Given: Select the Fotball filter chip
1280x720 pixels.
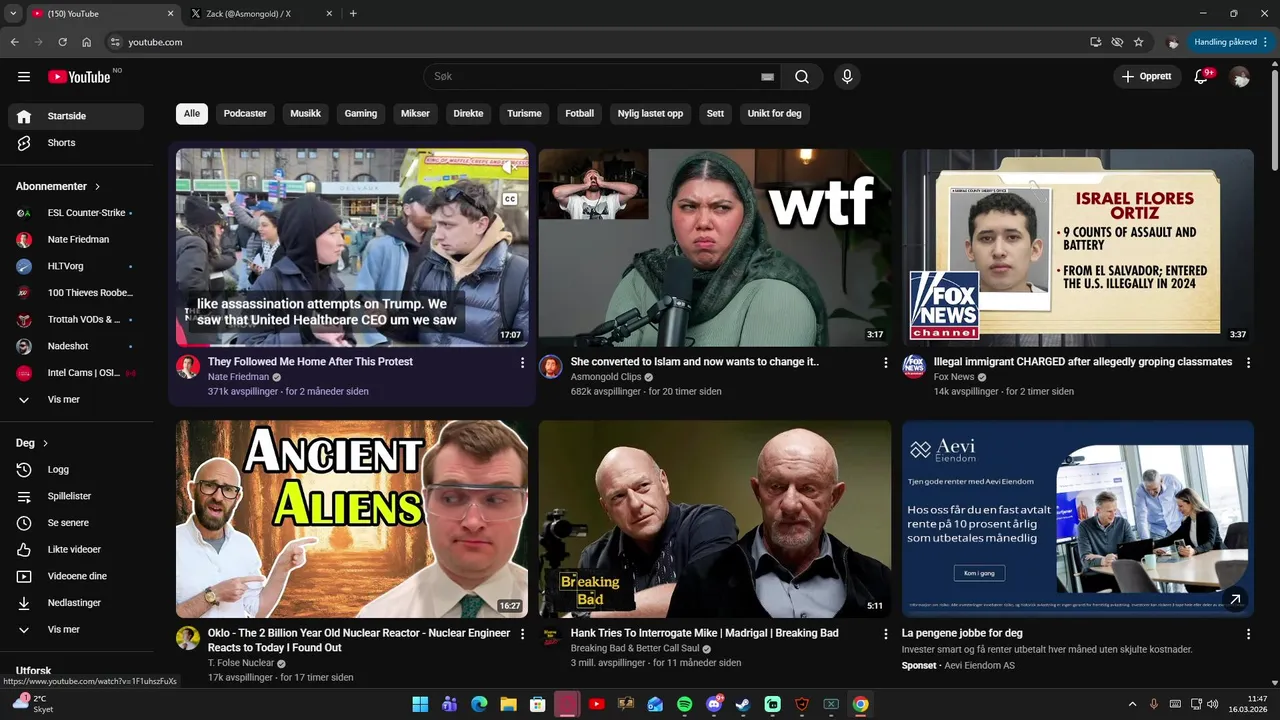Looking at the screenshot, I should (x=580, y=114).
